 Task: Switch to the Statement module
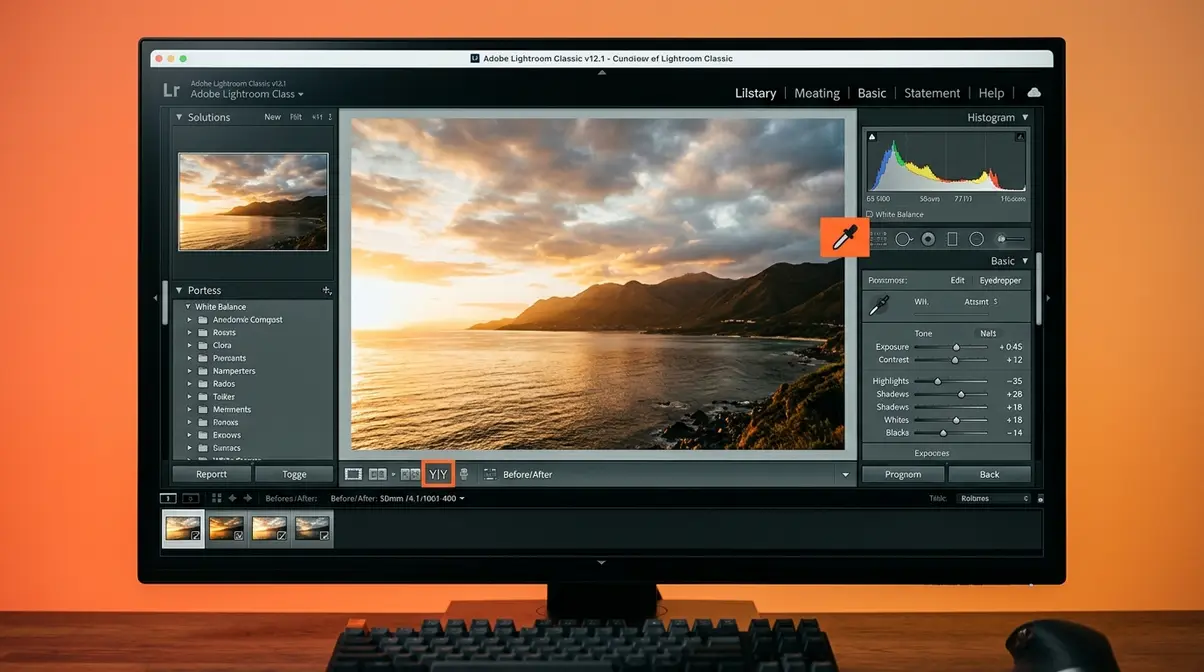(x=932, y=93)
